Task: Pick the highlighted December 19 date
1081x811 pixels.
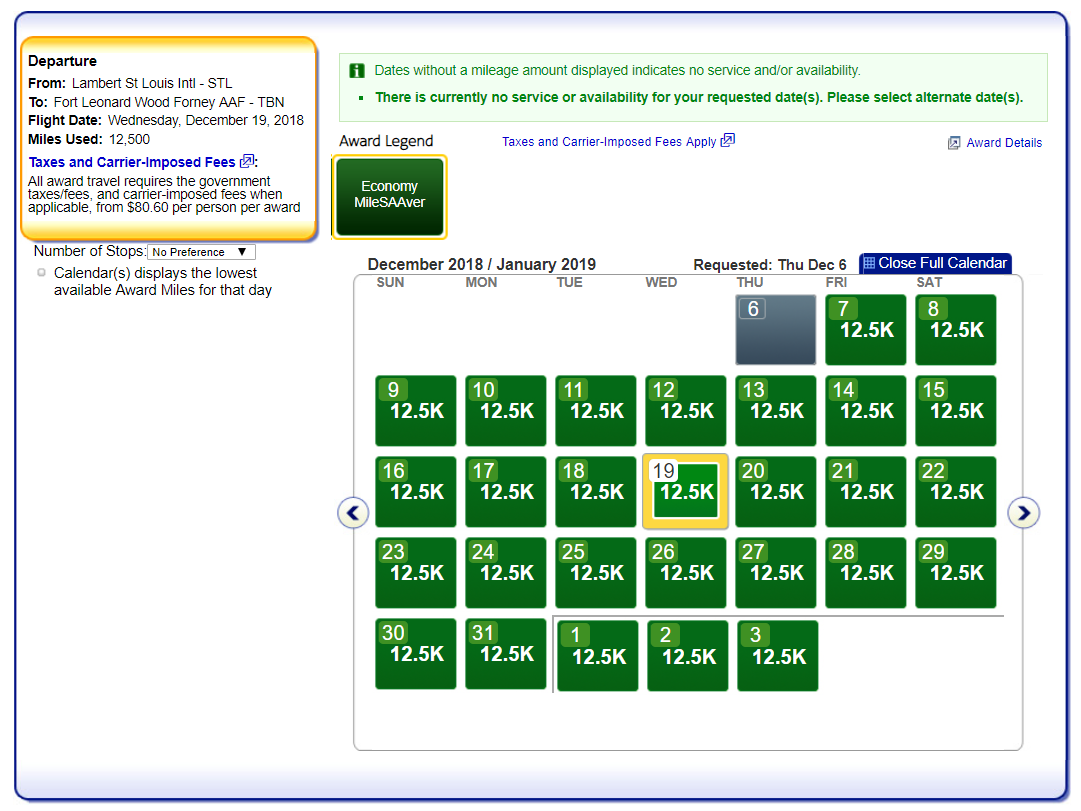Action: (x=686, y=492)
